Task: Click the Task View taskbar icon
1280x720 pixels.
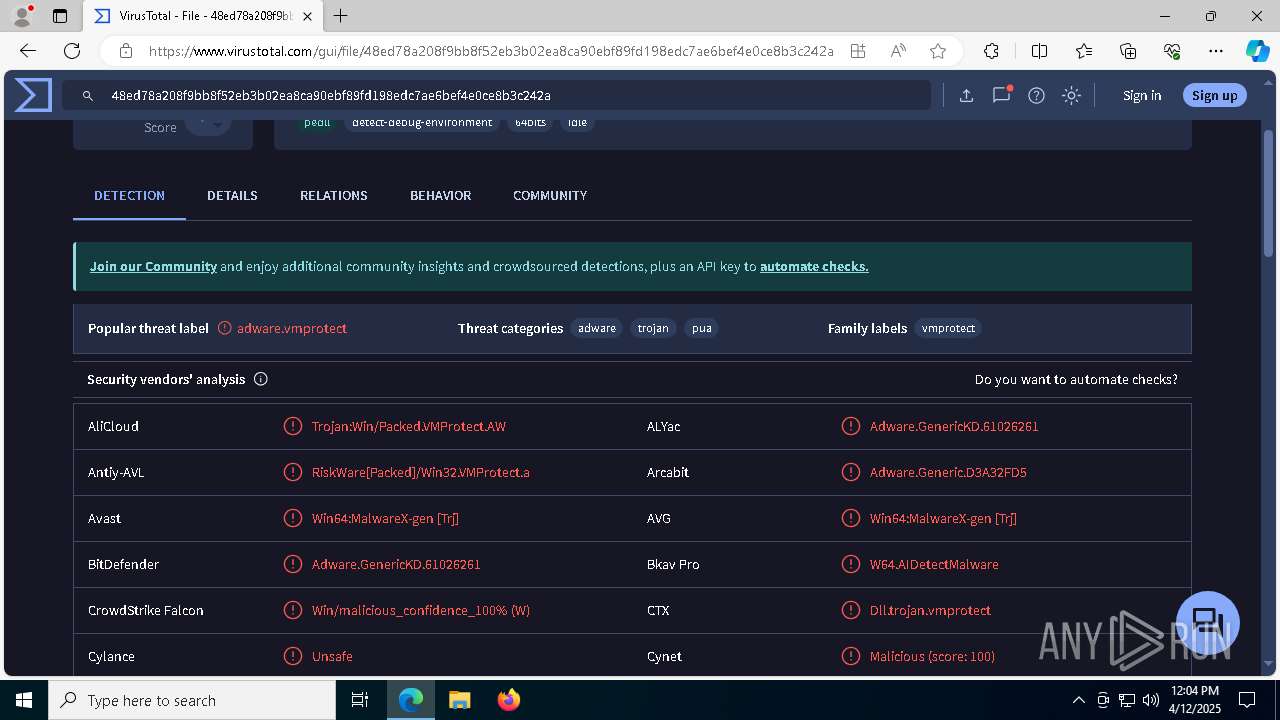Action: 361,700
